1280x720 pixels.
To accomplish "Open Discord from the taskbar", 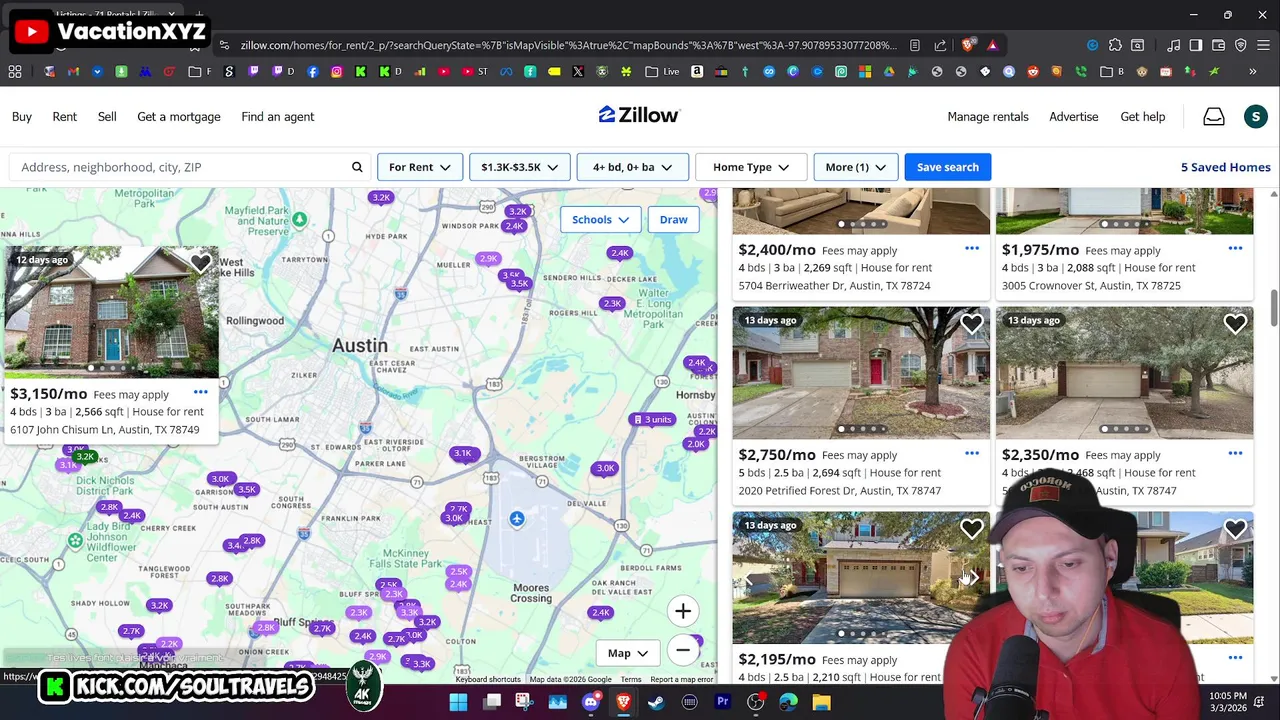I will point(590,702).
